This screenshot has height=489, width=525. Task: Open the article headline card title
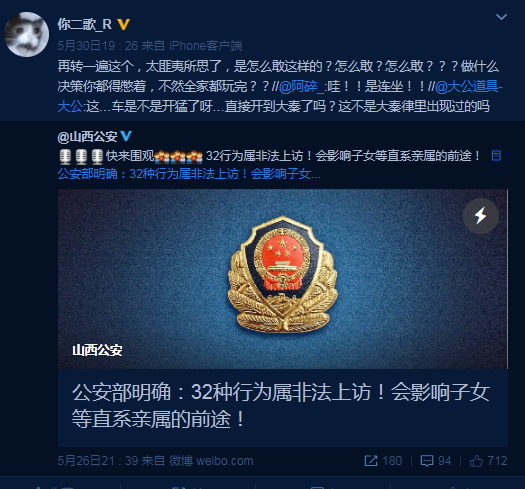pyautogui.click(x=281, y=405)
